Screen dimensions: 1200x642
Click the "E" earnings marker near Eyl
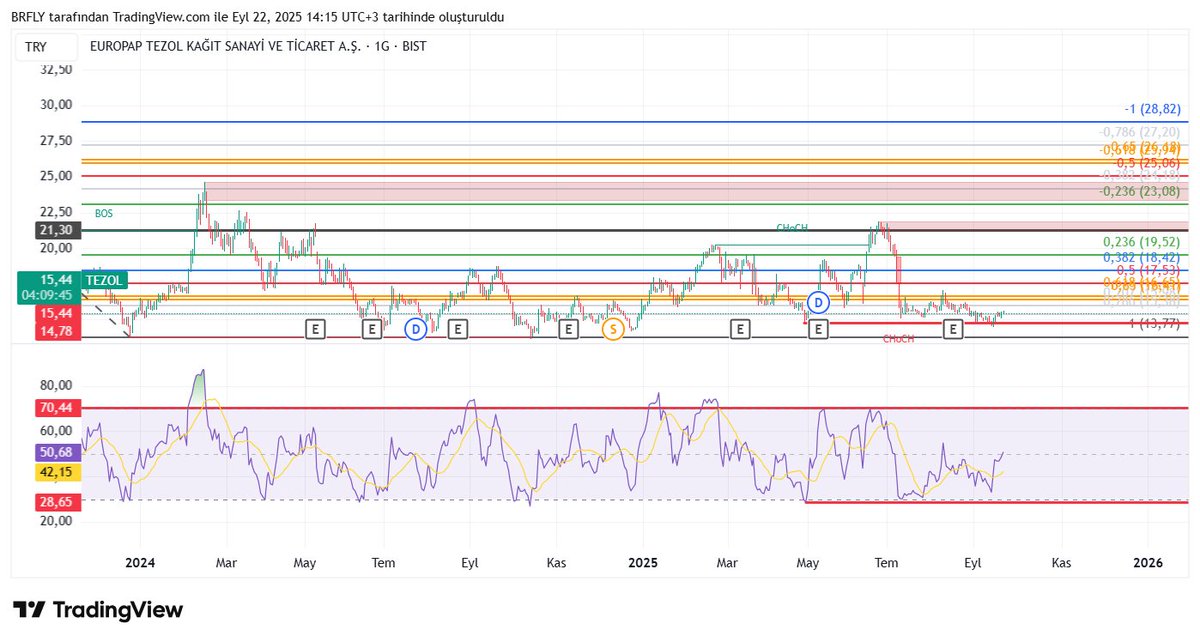[x=953, y=328]
